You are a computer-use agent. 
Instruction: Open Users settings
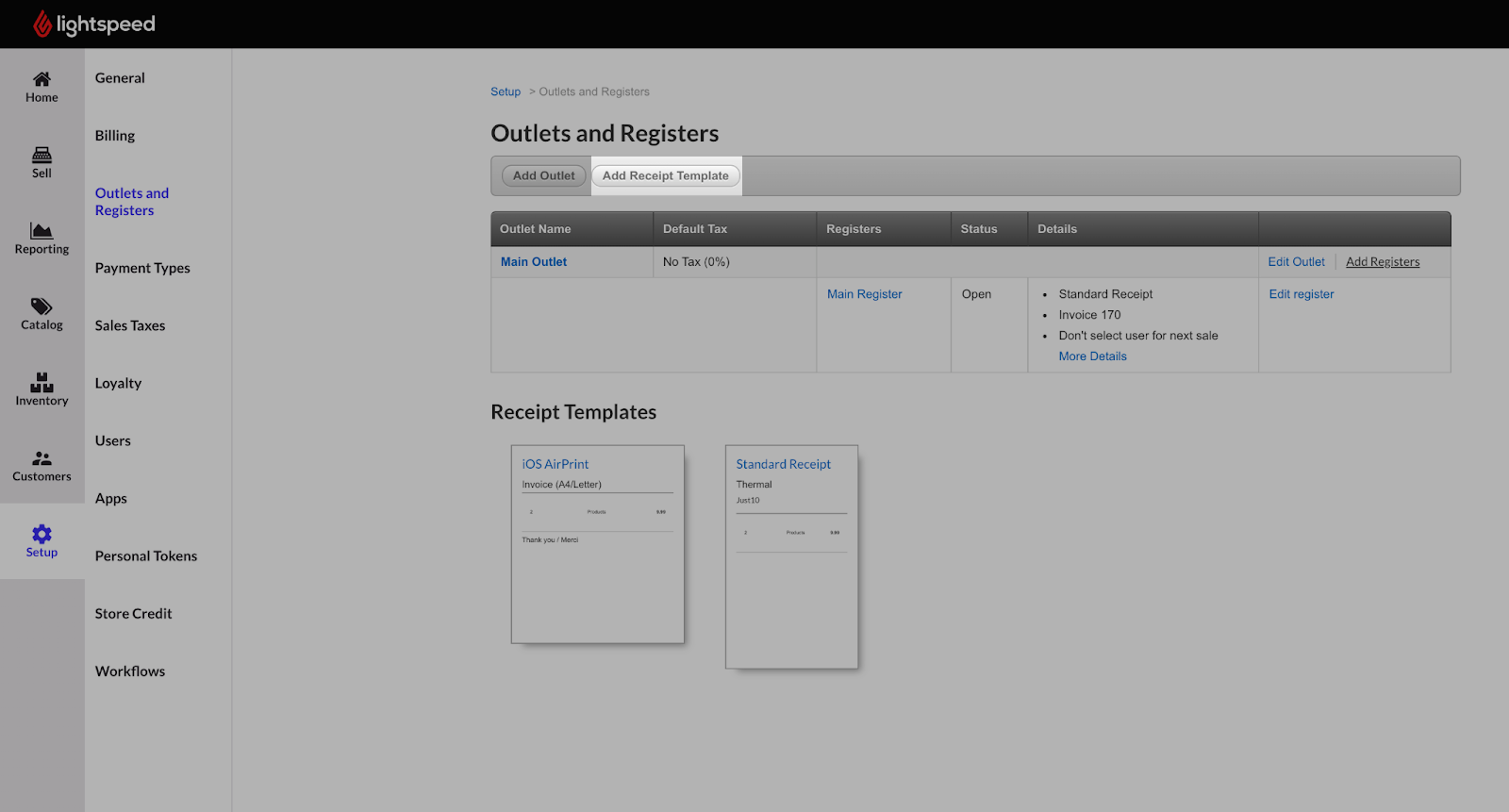pos(113,441)
